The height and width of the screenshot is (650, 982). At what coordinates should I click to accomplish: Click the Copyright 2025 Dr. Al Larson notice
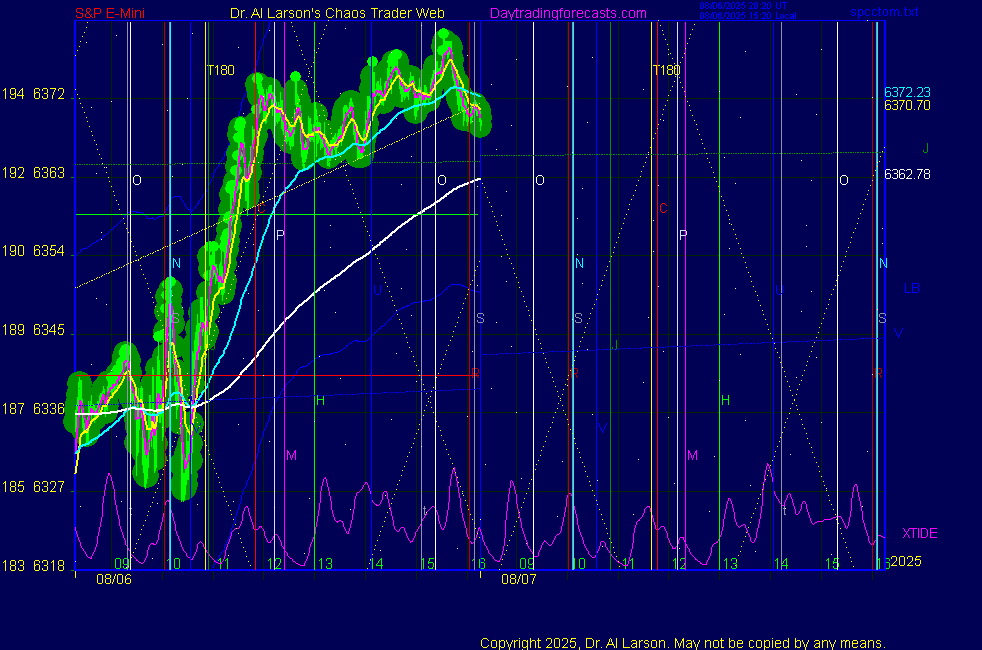point(682,643)
